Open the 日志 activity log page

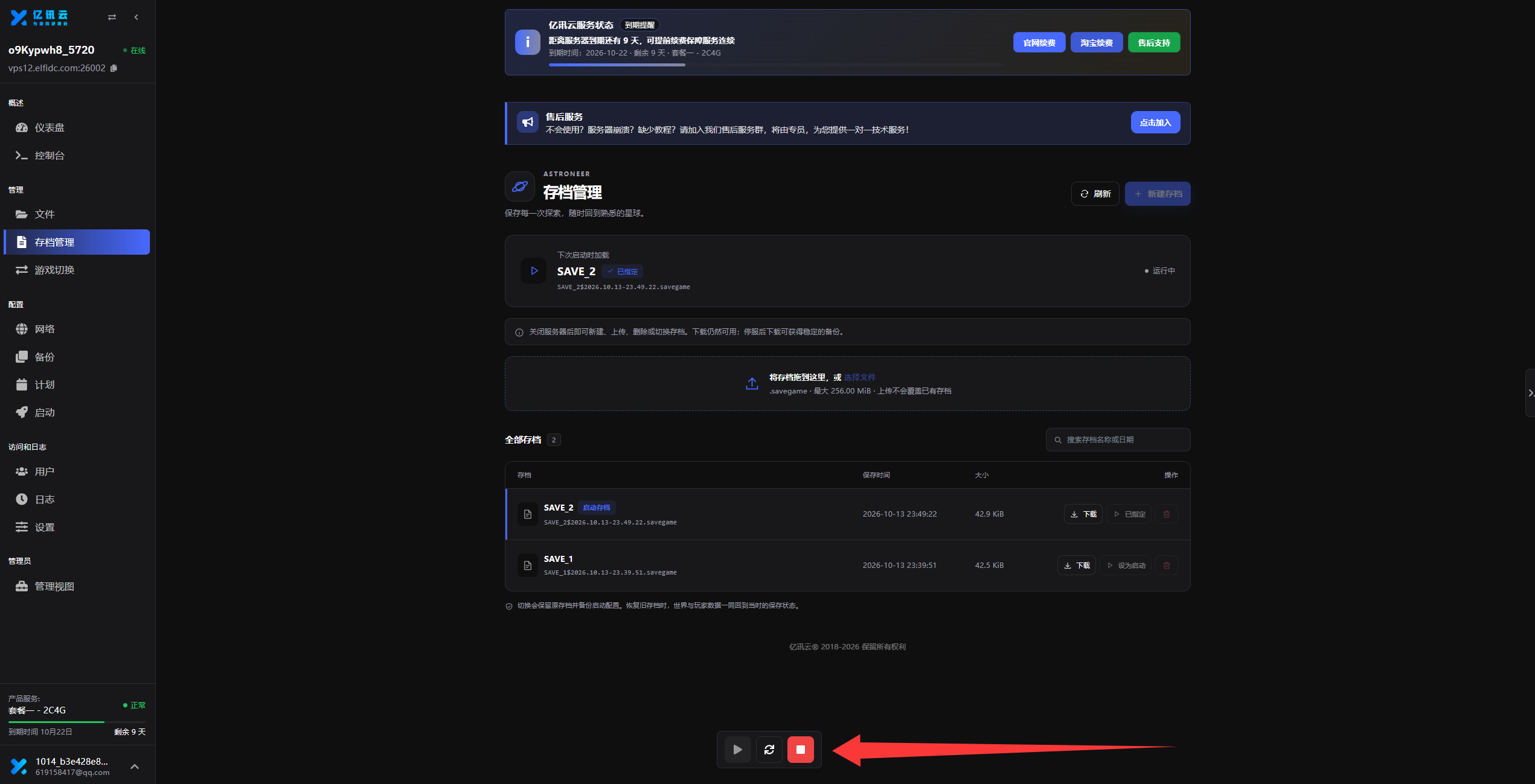point(77,499)
